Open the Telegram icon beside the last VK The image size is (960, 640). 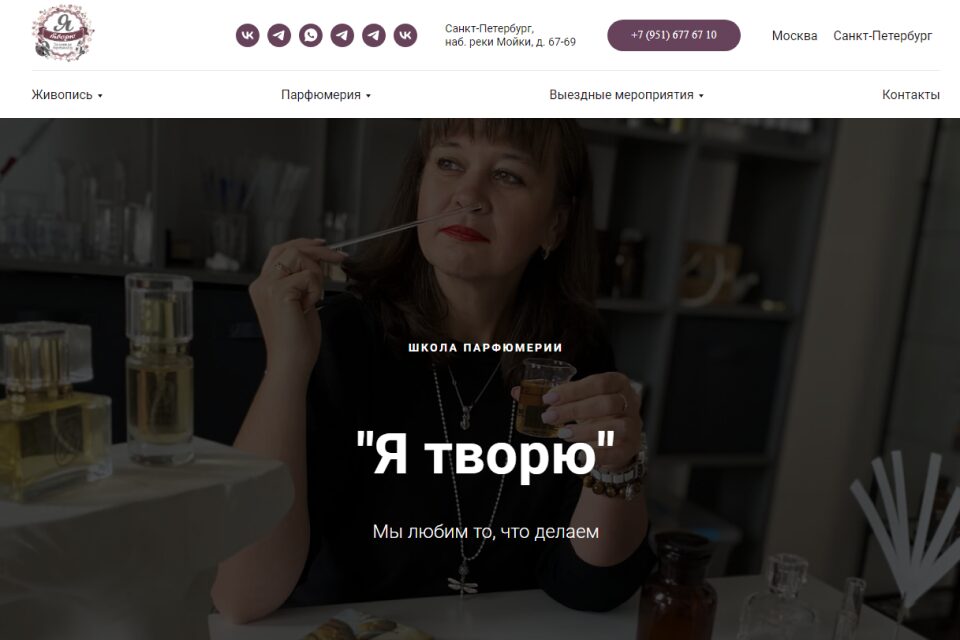pyautogui.click(x=373, y=35)
